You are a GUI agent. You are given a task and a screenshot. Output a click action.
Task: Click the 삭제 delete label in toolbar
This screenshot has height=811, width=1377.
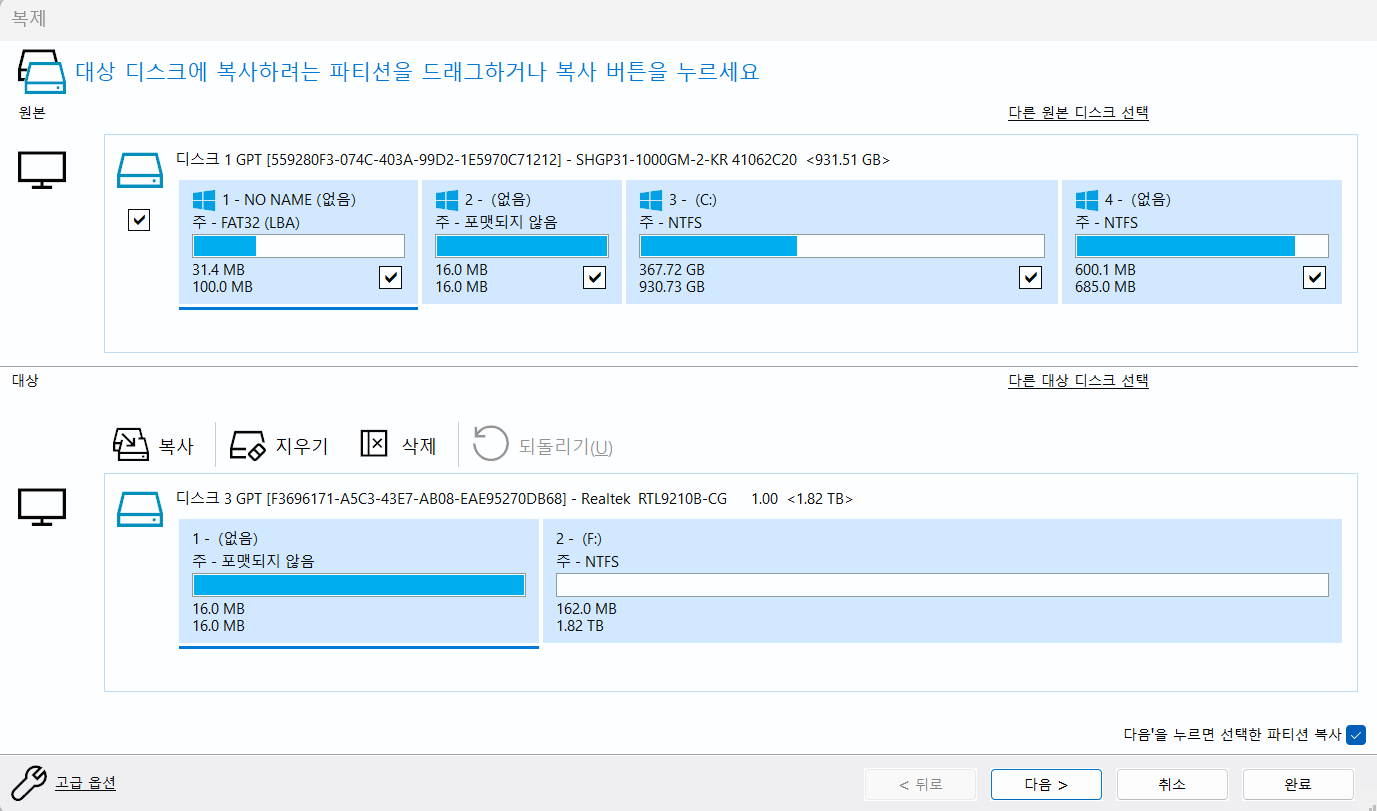pos(419,446)
